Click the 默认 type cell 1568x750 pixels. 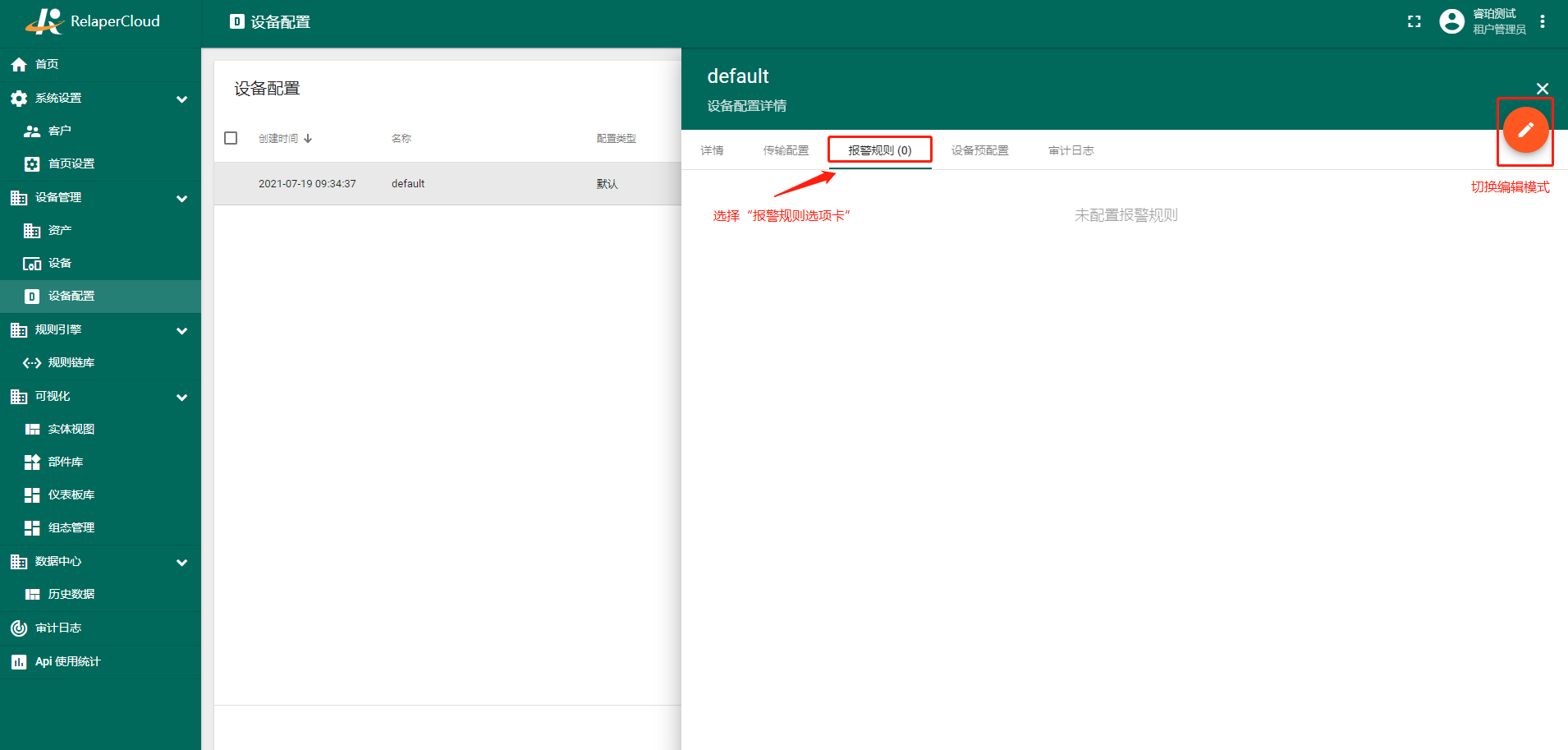click(607, 184)
